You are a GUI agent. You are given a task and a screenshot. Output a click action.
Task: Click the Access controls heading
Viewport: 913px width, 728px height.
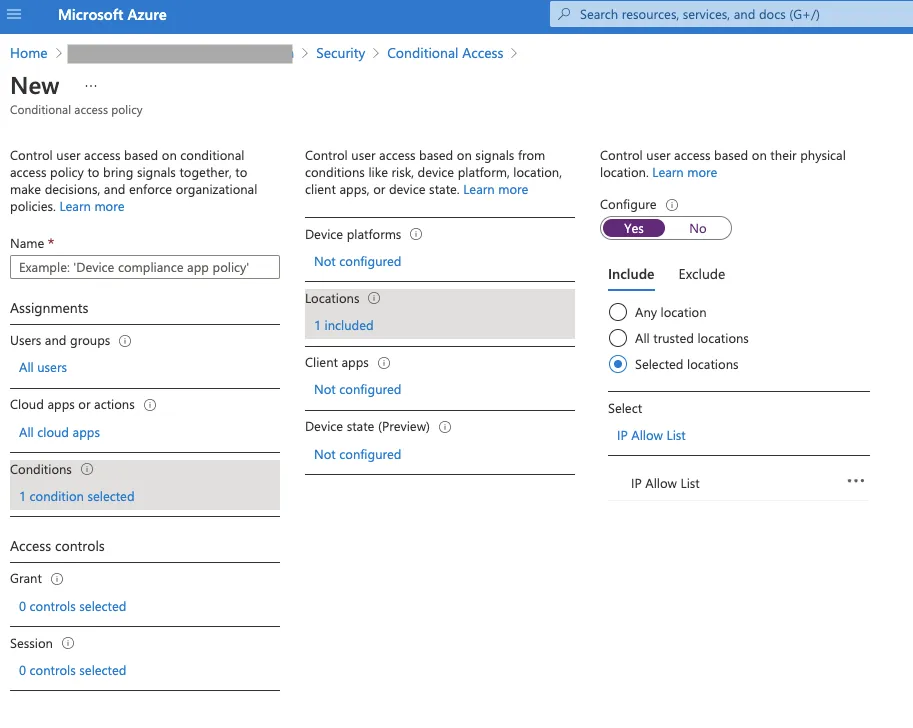[x=57, y=547]
